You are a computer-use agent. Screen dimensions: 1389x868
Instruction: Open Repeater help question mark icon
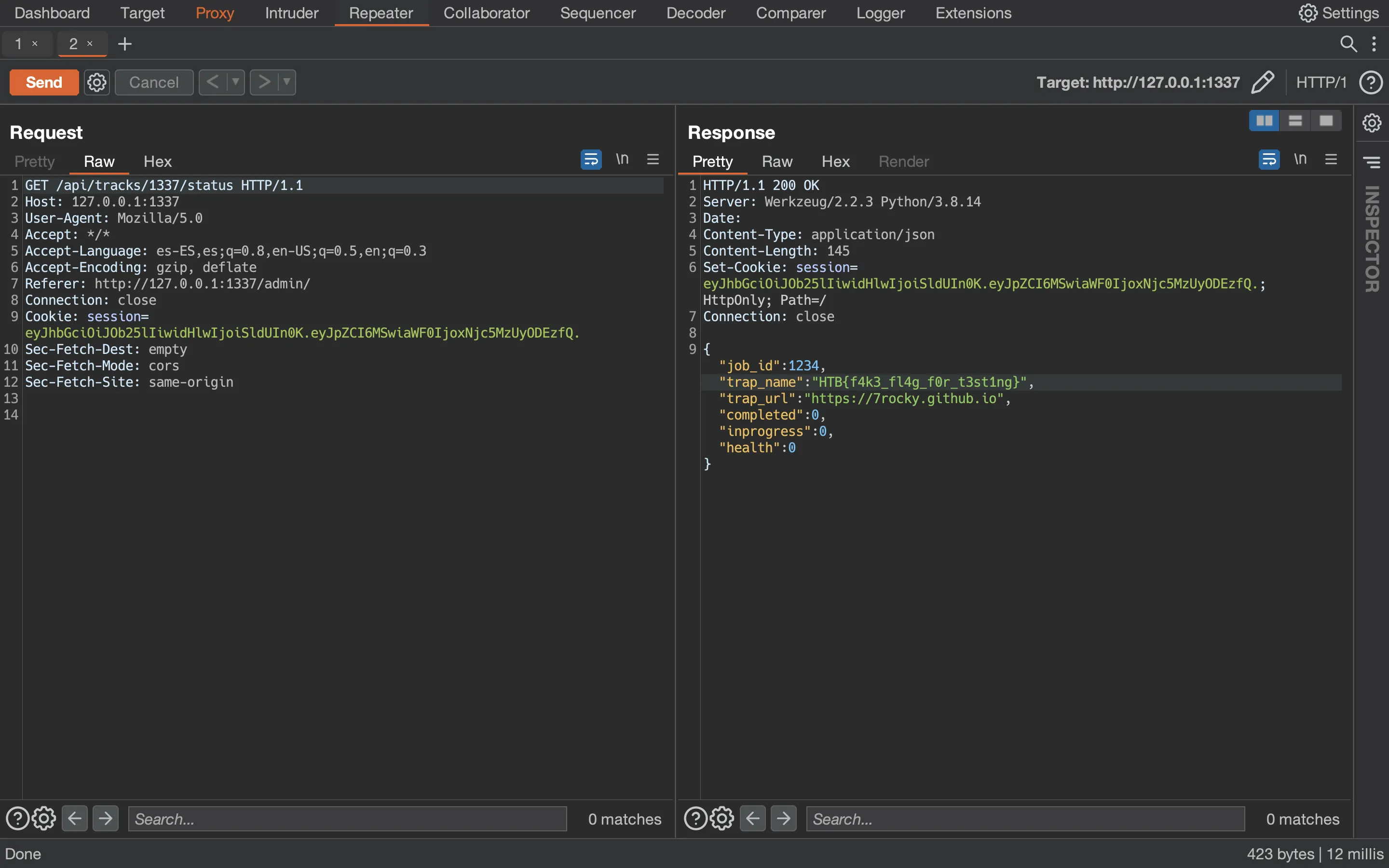(x=1371, y=82)
